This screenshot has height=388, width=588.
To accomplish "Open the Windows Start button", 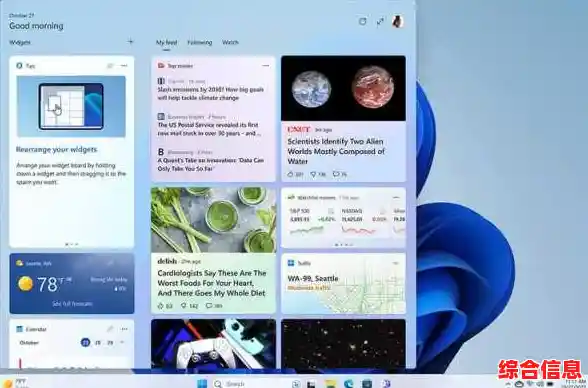I will [202, 383].
